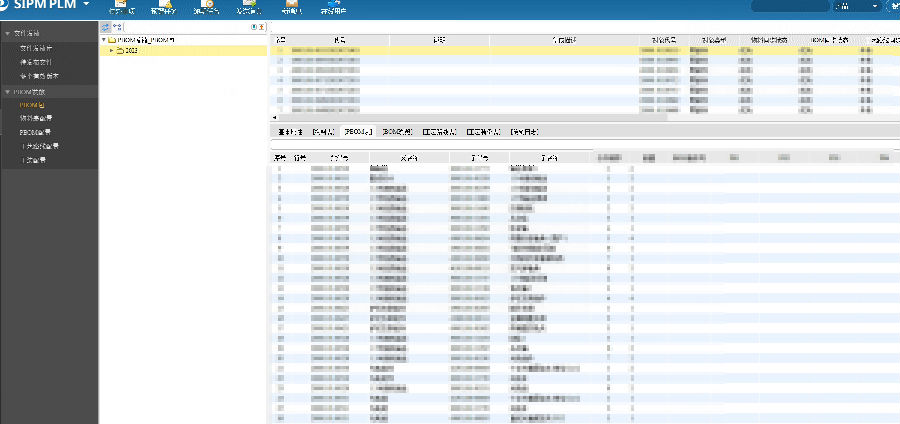Screen dimensions: 900x424
Task: Switch to the first tab in detail panel
Action: point(290,131)
